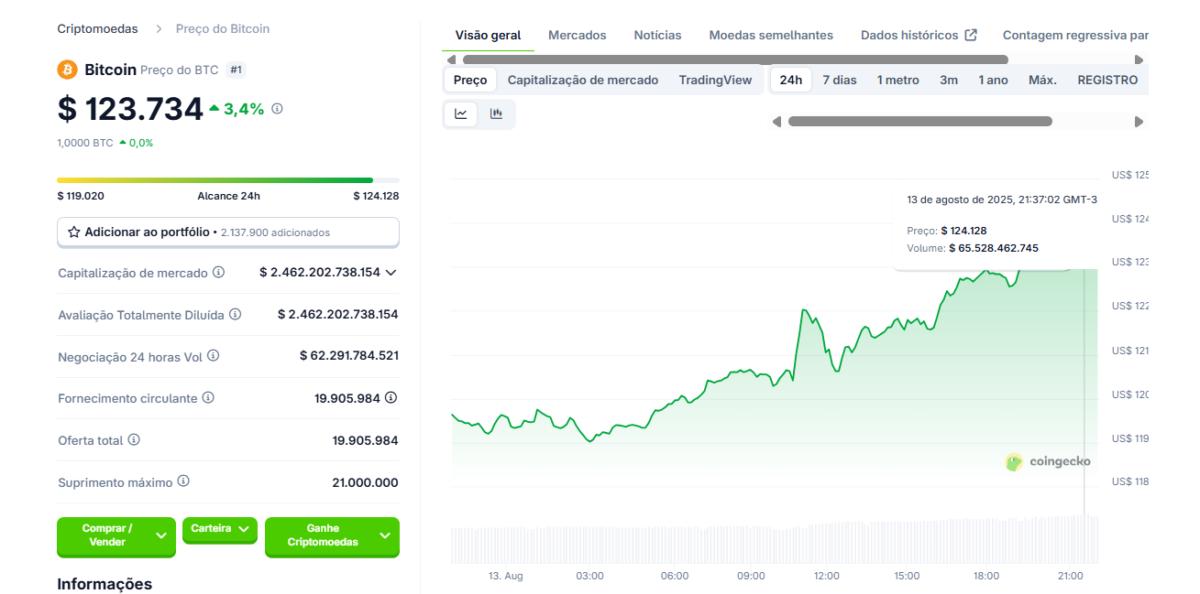Open the Carteira dropdown
Screen dimensions: 1200x594
coord(219,529)
